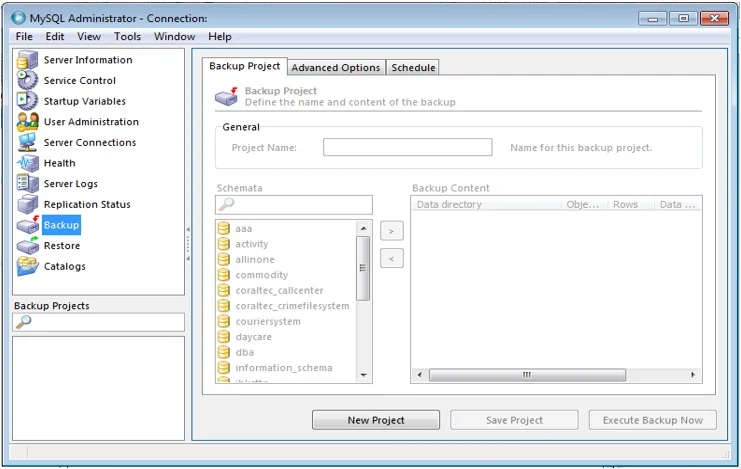Click the Schemata search field
The width and height of the screenshot is (741, 469).
point(293,205)
